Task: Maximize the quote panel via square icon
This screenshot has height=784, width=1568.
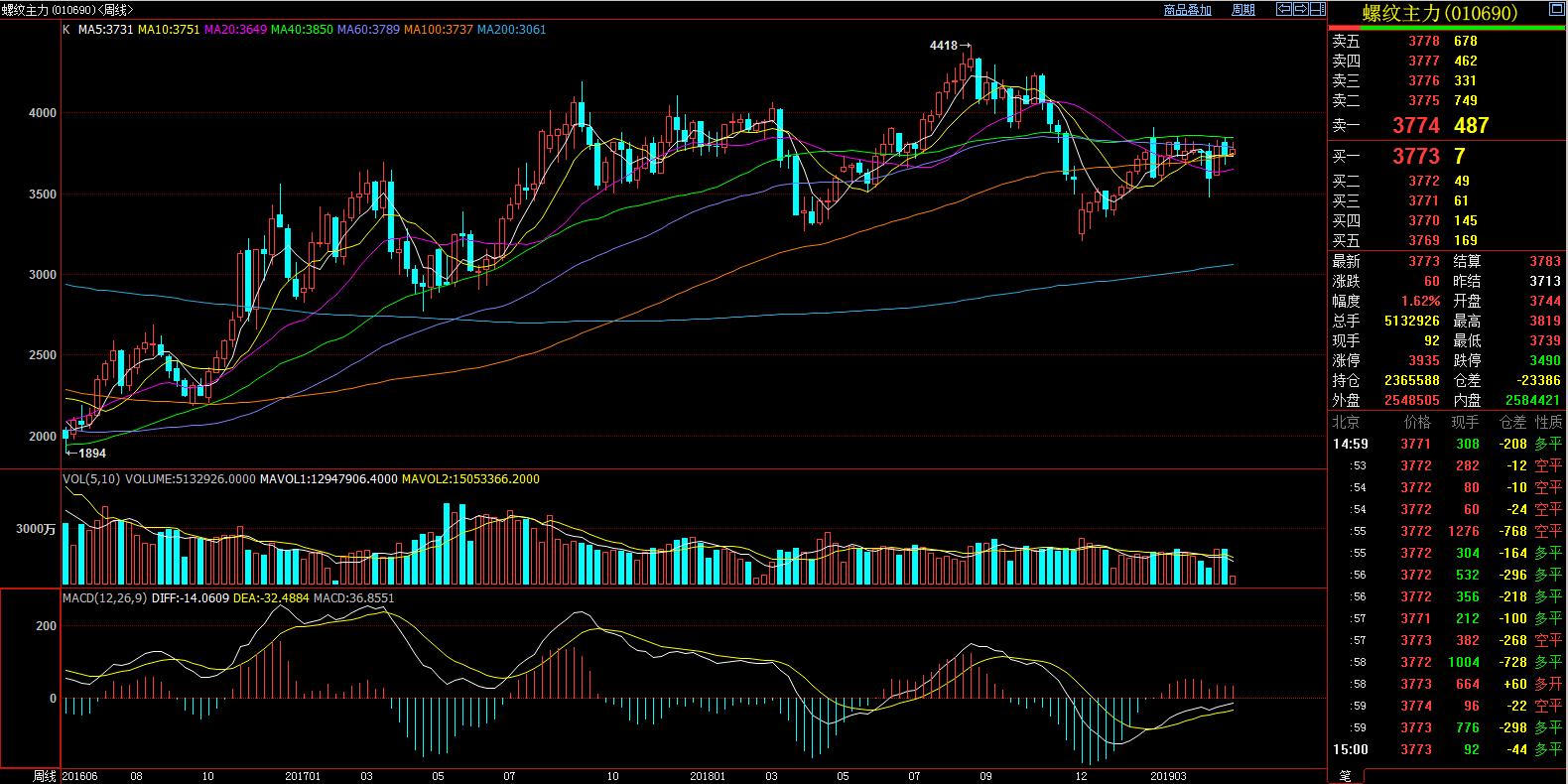Action: pos(1556,9)
